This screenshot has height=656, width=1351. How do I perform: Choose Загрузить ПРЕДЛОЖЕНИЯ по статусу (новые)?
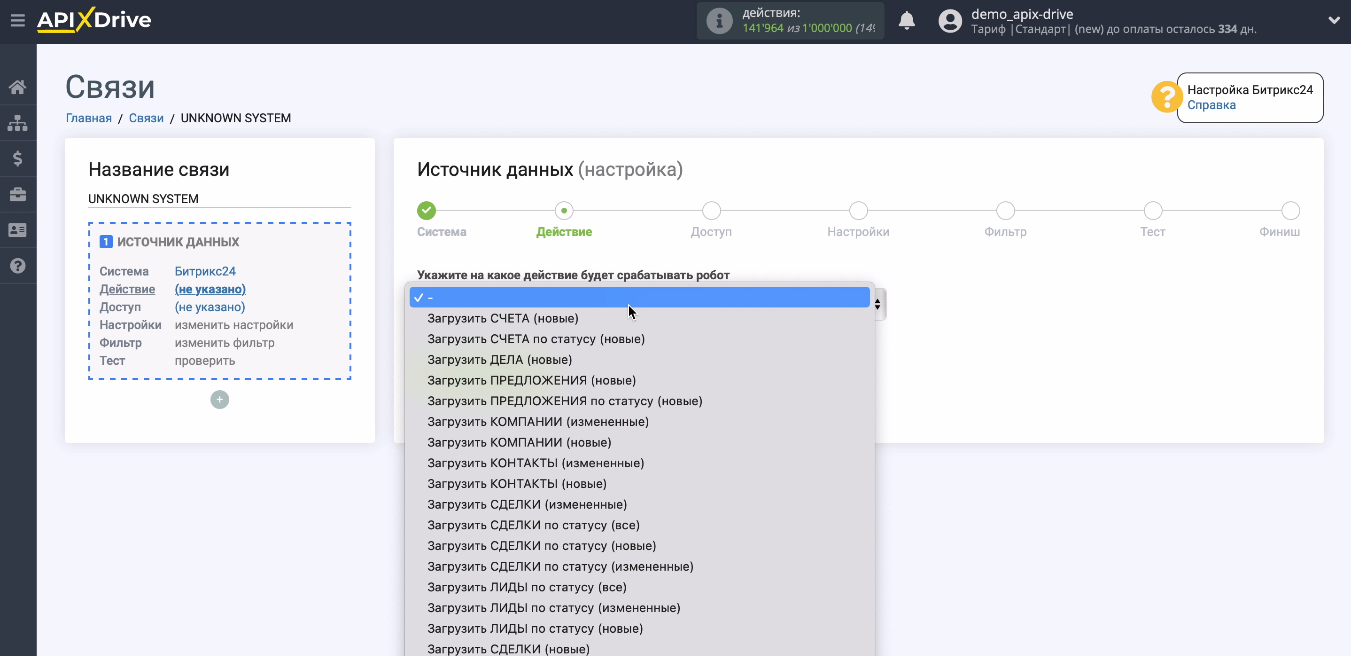(640, 401)
